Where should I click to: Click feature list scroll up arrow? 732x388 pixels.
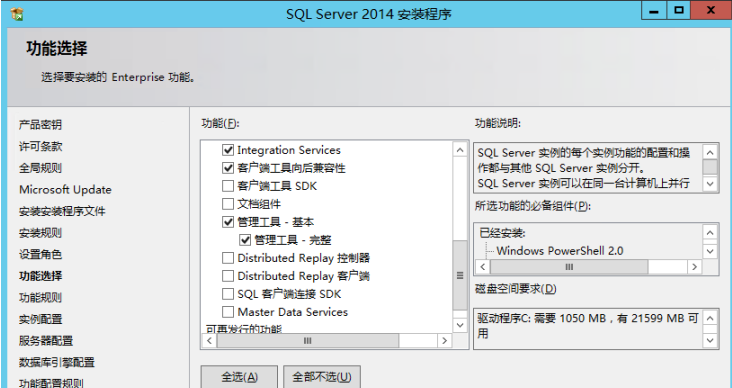(460, 150)
